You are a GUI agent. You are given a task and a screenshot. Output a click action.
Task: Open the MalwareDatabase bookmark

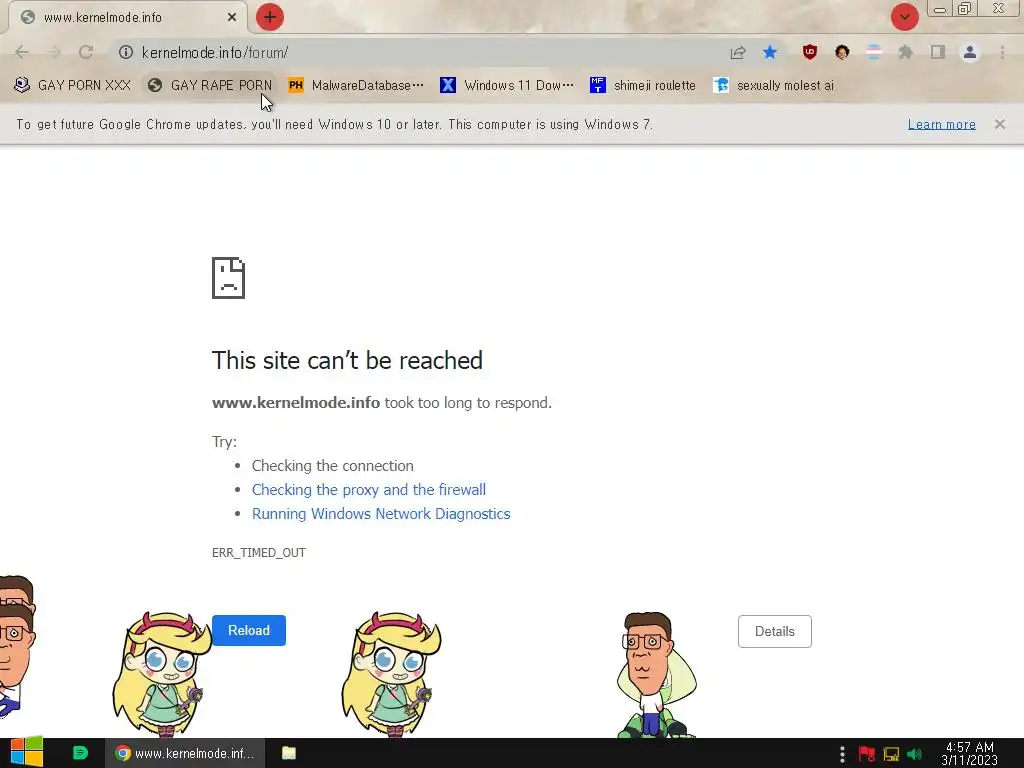click(x=356, y=86)
